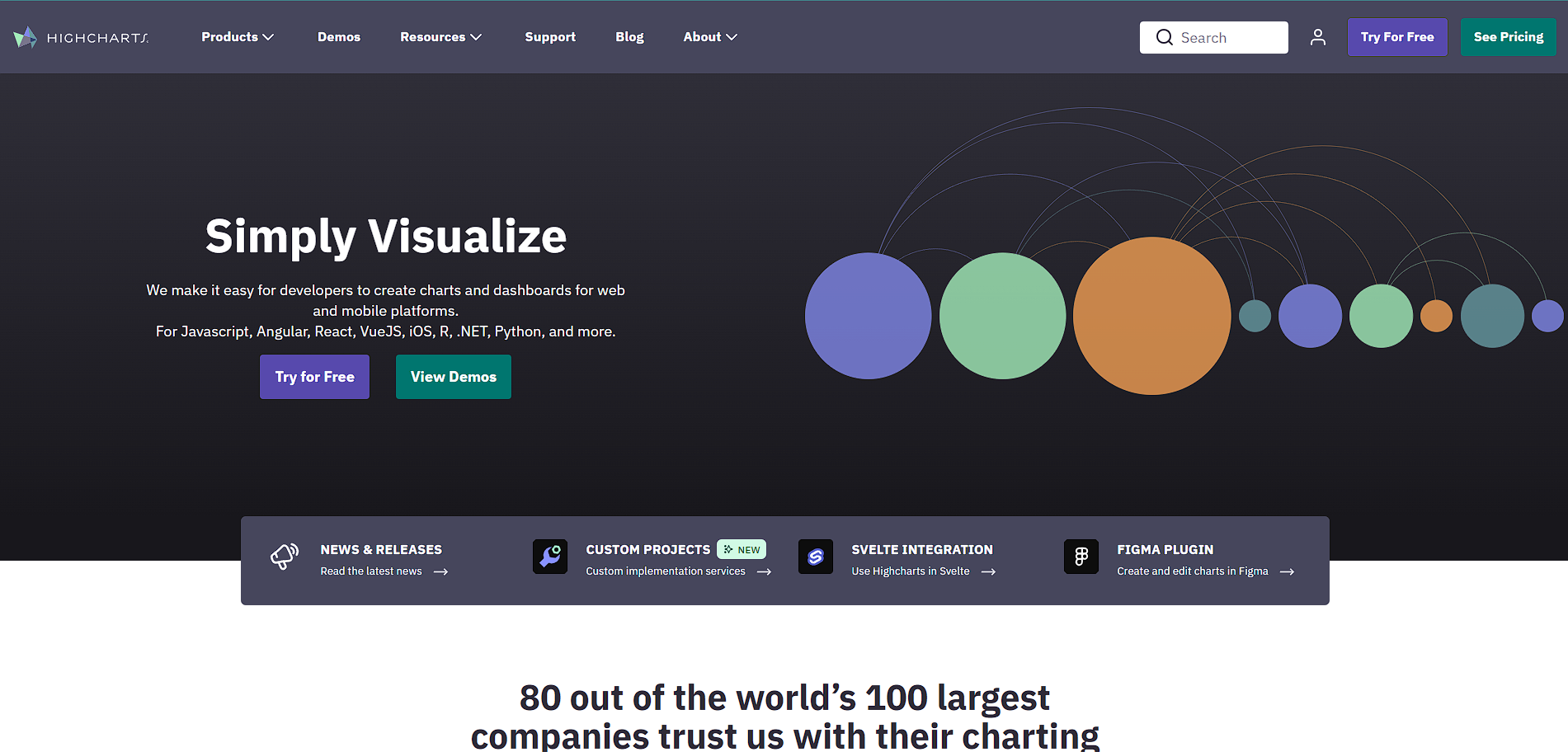Open the Support menu item

tap(550, 37)
